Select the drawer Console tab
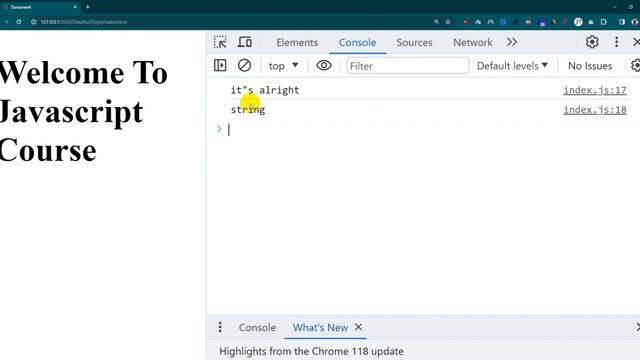The height and width of the screenshot is (360, 640). pyautogui.click(x=257, y=327)
